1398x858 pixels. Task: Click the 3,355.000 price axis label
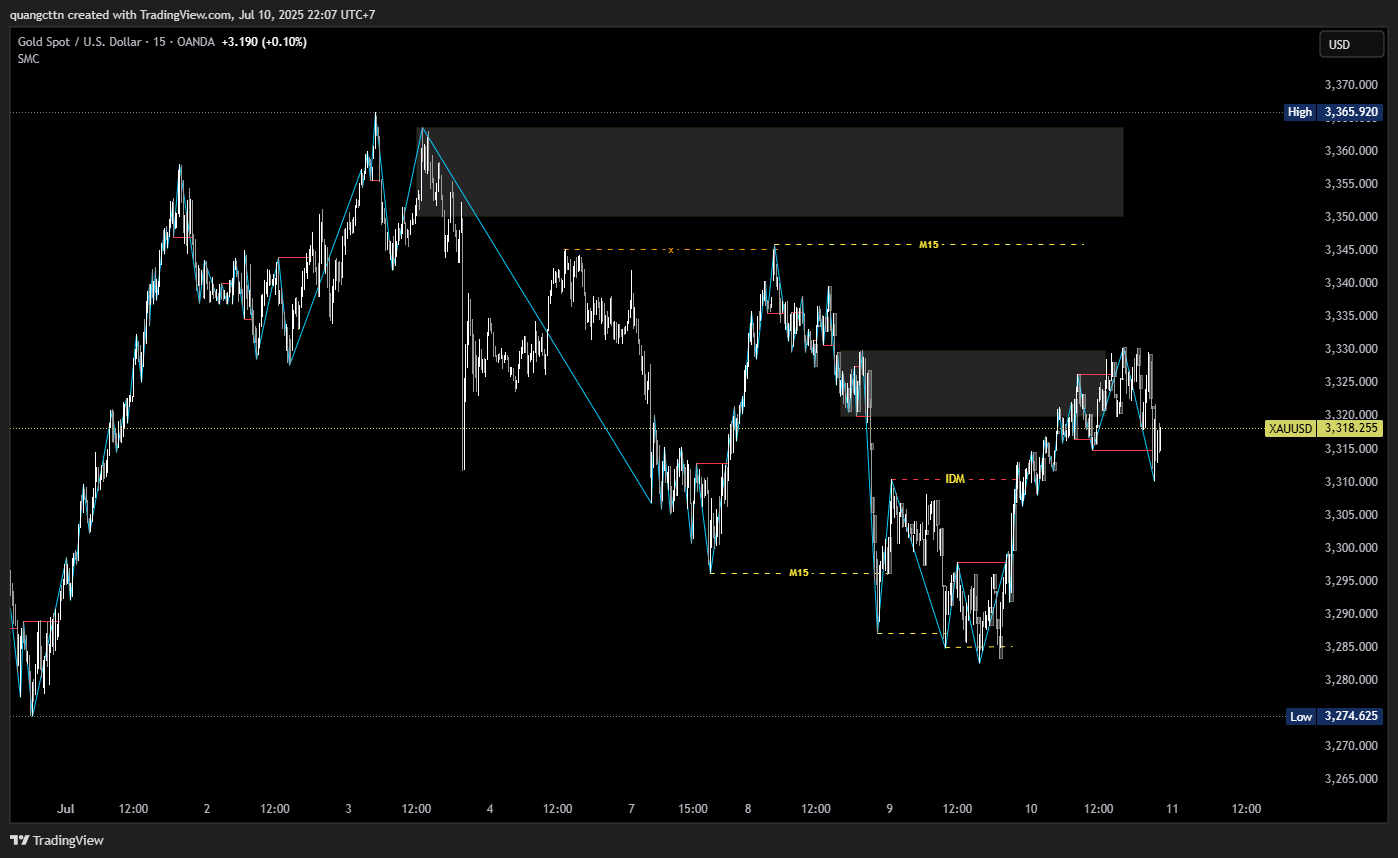pyautogui.click(x=1352, y=184)
